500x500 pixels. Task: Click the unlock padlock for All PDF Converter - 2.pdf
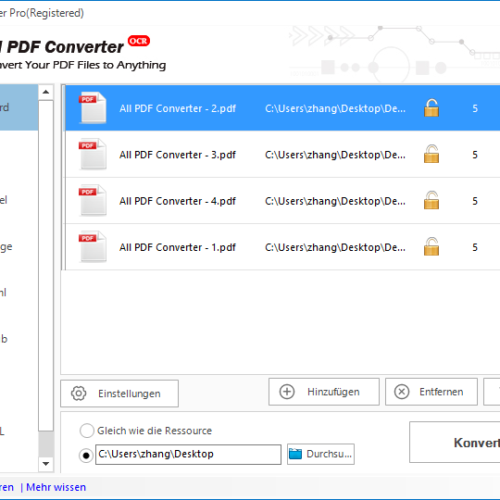tap(431, 108)
